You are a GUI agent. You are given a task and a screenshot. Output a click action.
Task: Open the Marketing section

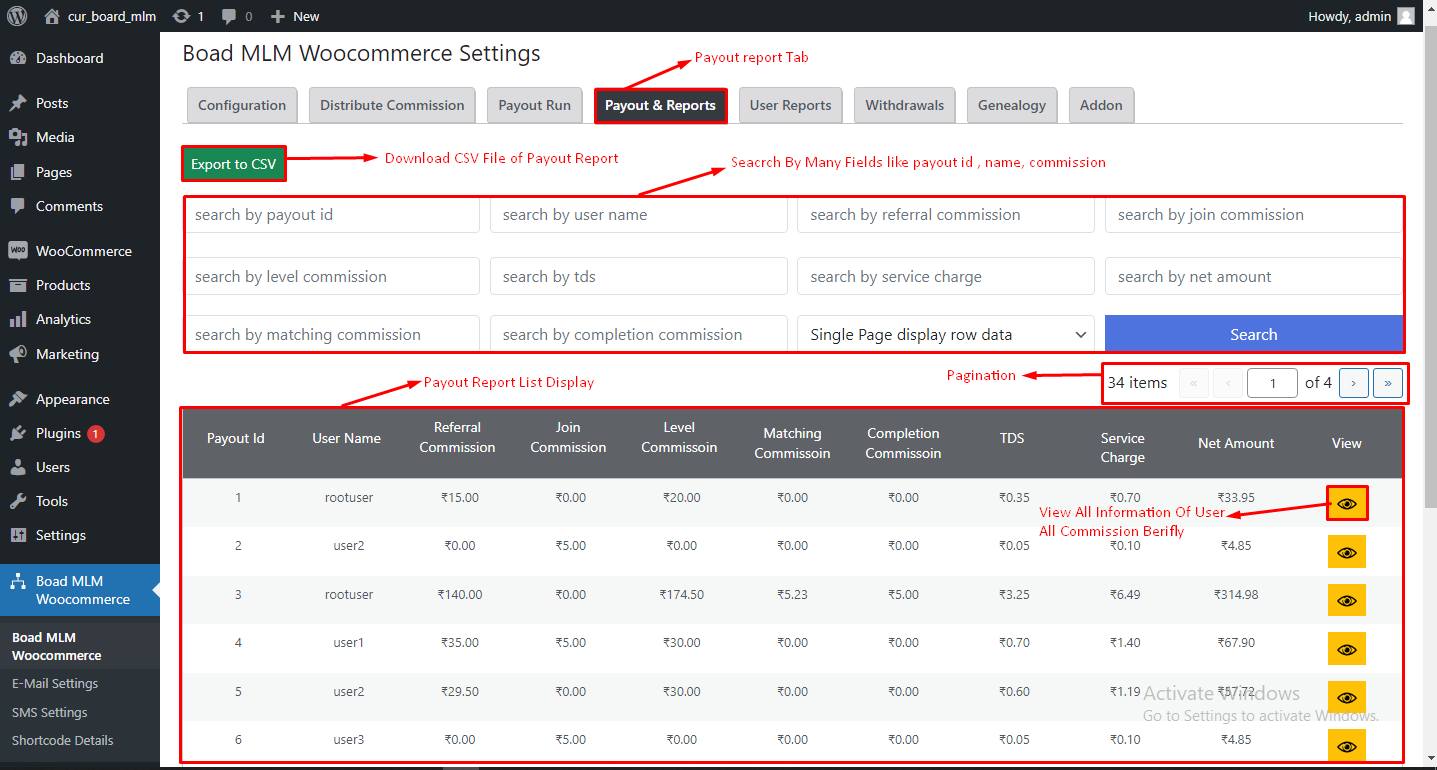click(65, 354)
